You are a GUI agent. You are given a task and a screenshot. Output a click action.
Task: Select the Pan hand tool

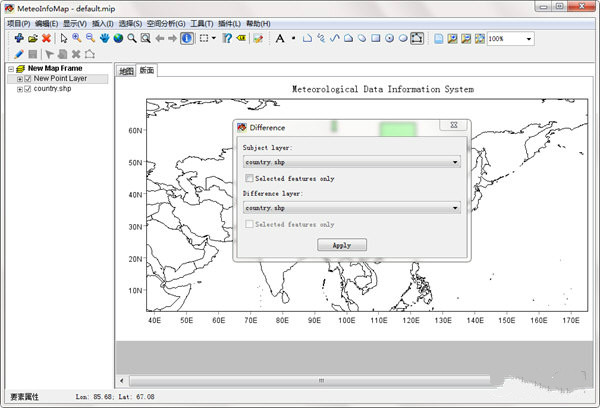(104, 38)
